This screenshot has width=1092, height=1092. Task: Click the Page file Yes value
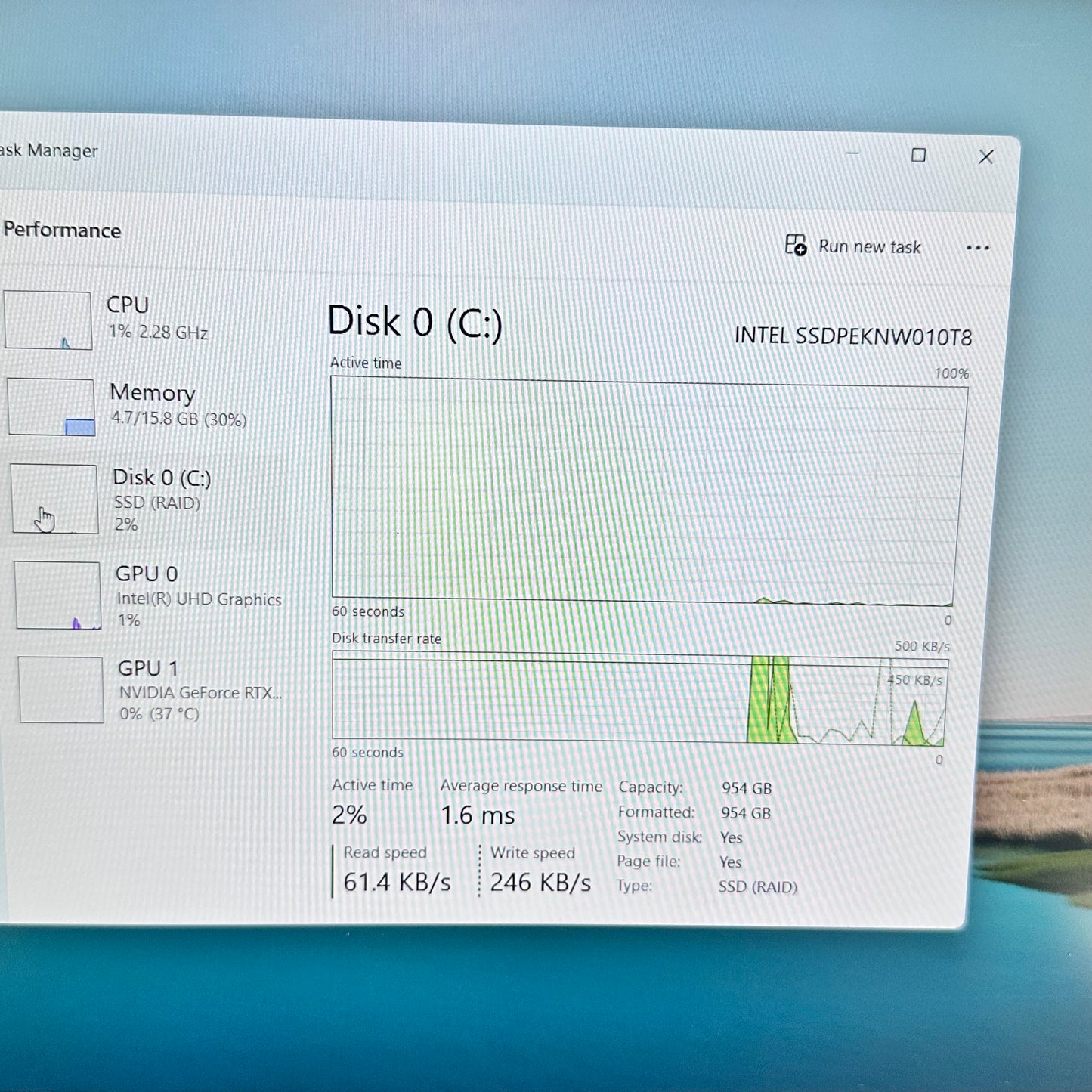coord(731,862)
